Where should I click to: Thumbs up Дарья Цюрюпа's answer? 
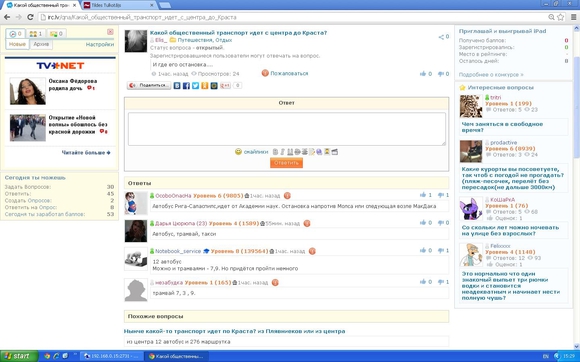(x=423, y=223)
